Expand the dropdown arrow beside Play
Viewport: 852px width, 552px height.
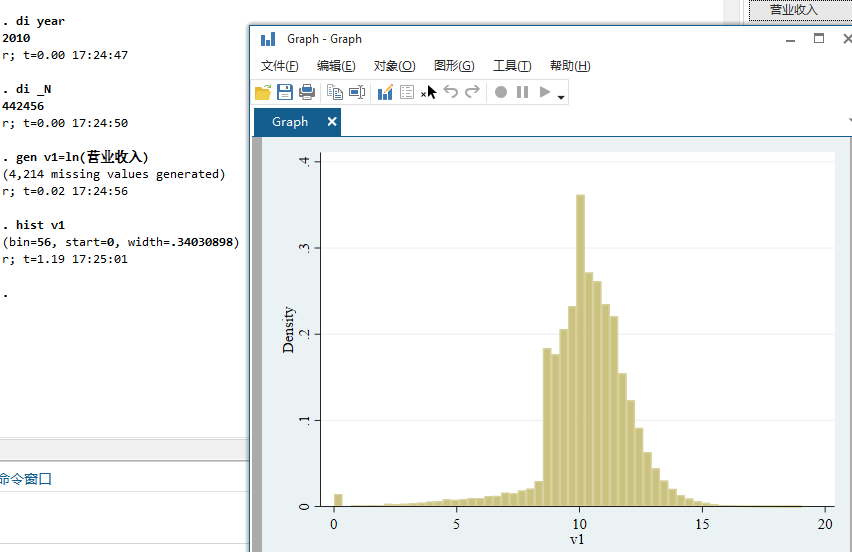[561, 97]
